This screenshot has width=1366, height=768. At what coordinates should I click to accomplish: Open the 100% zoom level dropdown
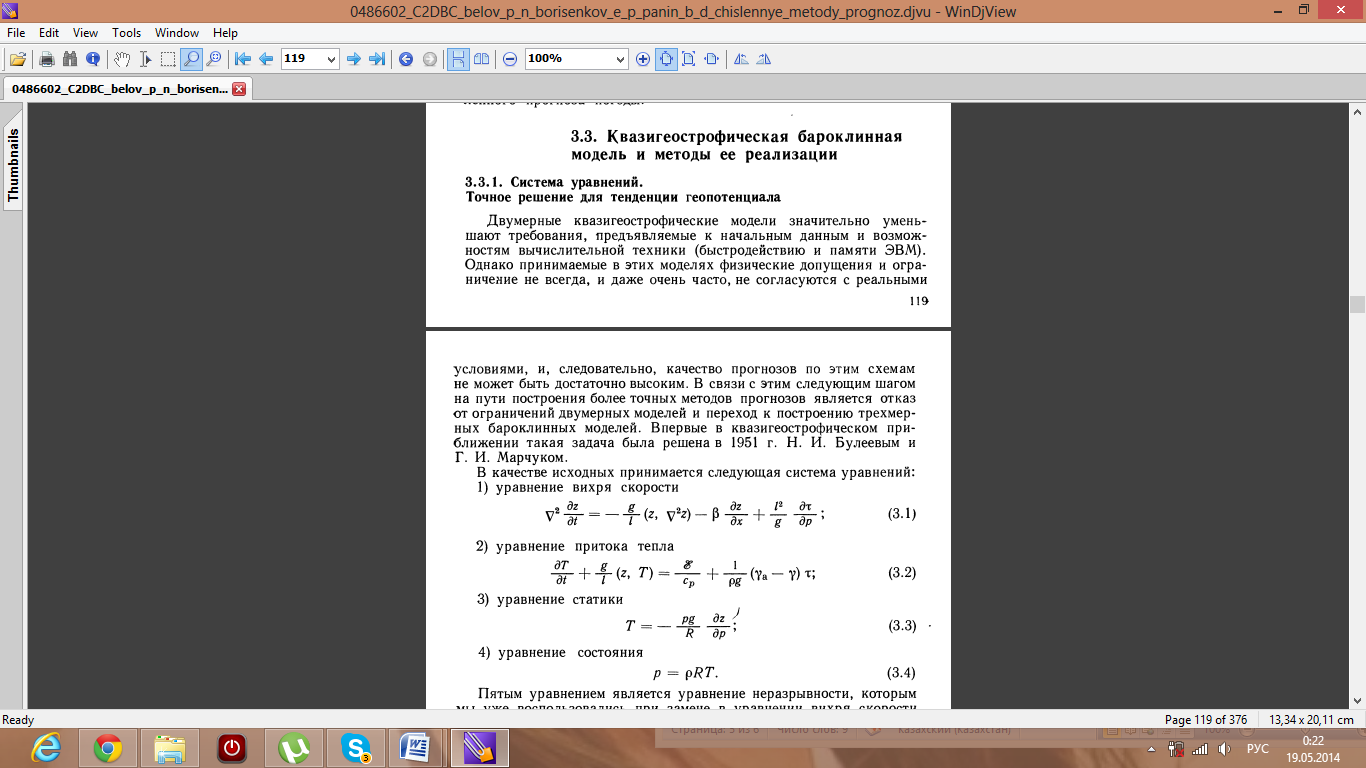(x=619, y=59)
